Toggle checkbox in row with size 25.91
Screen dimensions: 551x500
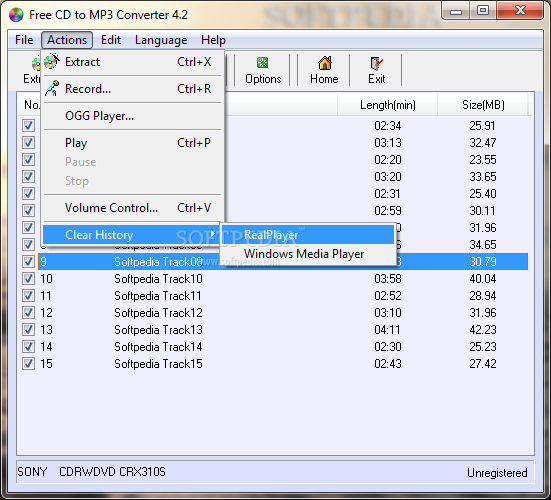point(28,125)
